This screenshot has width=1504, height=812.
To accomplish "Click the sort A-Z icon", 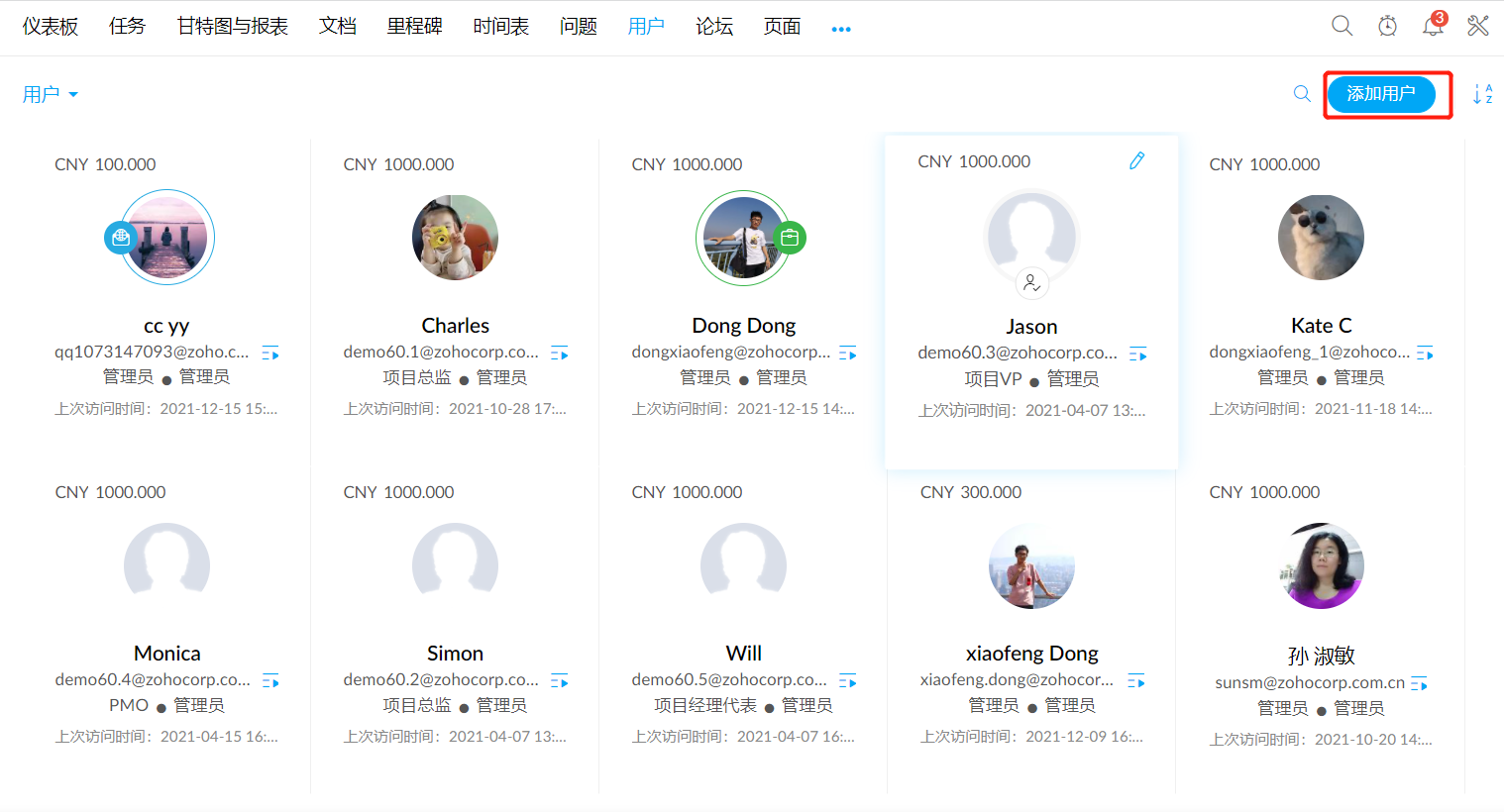I will (1482, 94).
